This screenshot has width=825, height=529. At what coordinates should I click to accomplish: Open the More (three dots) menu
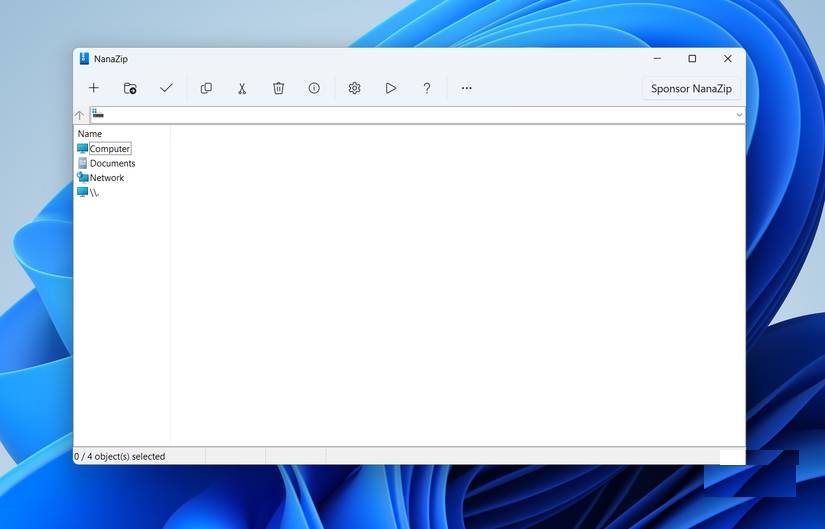[466, 88]
